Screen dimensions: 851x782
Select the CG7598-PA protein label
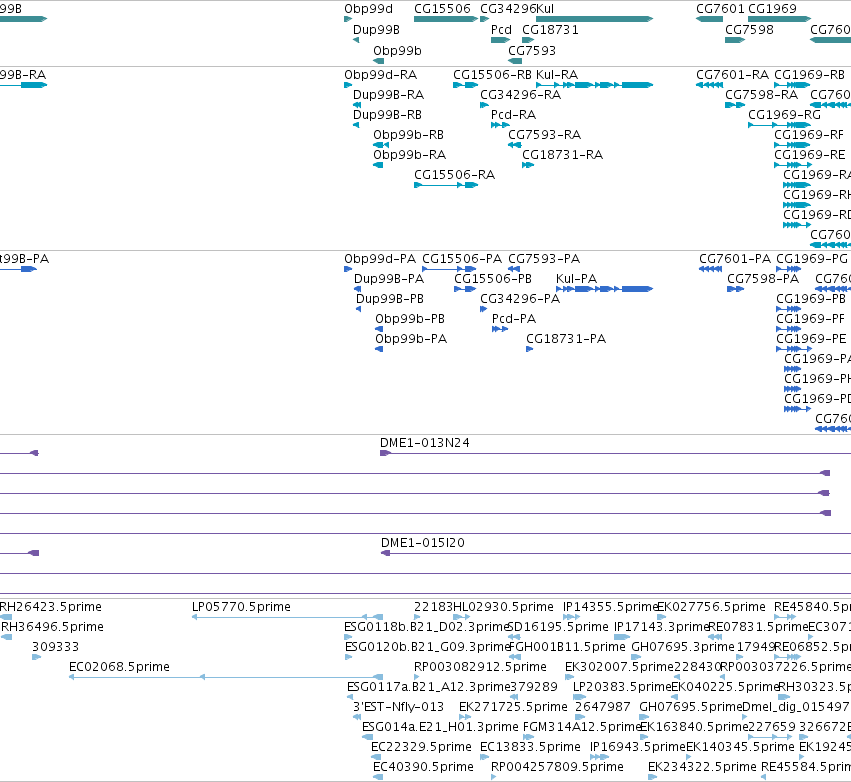click(763, 279)
